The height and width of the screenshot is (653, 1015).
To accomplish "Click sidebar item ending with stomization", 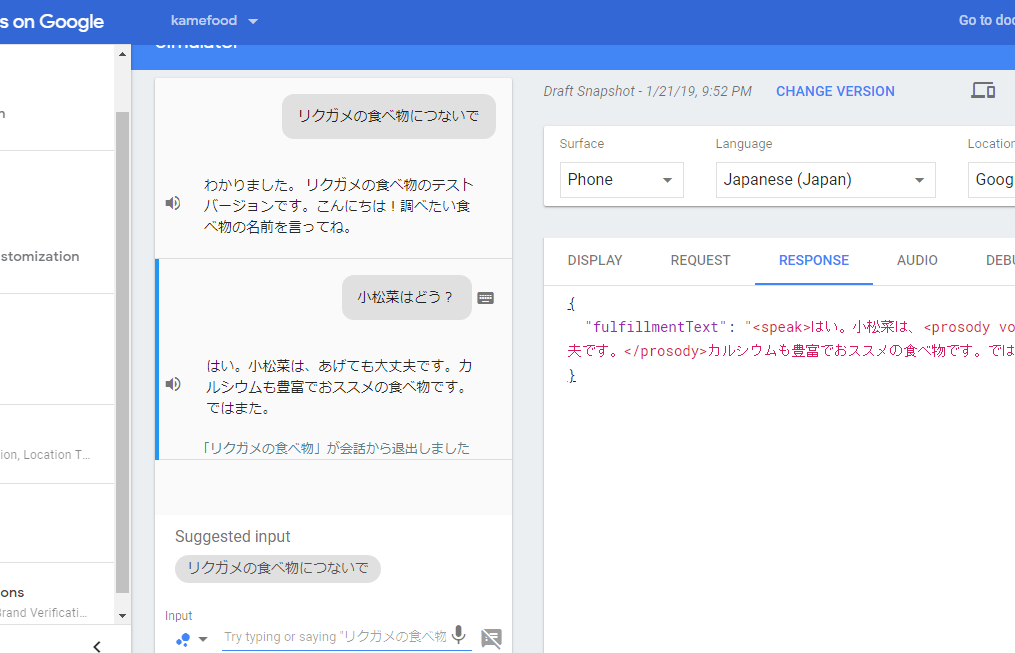I will 39,256.
